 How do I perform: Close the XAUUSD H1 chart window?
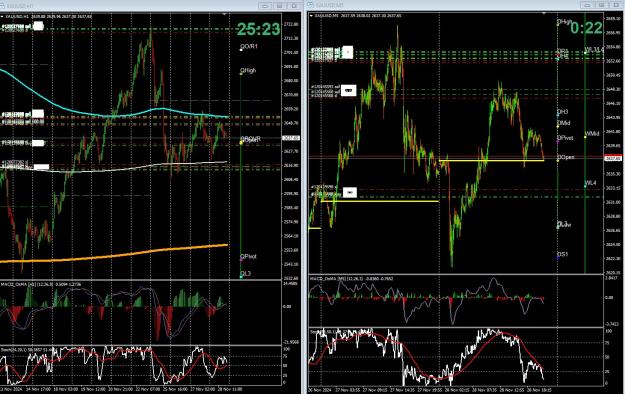[x=294, y=6]
